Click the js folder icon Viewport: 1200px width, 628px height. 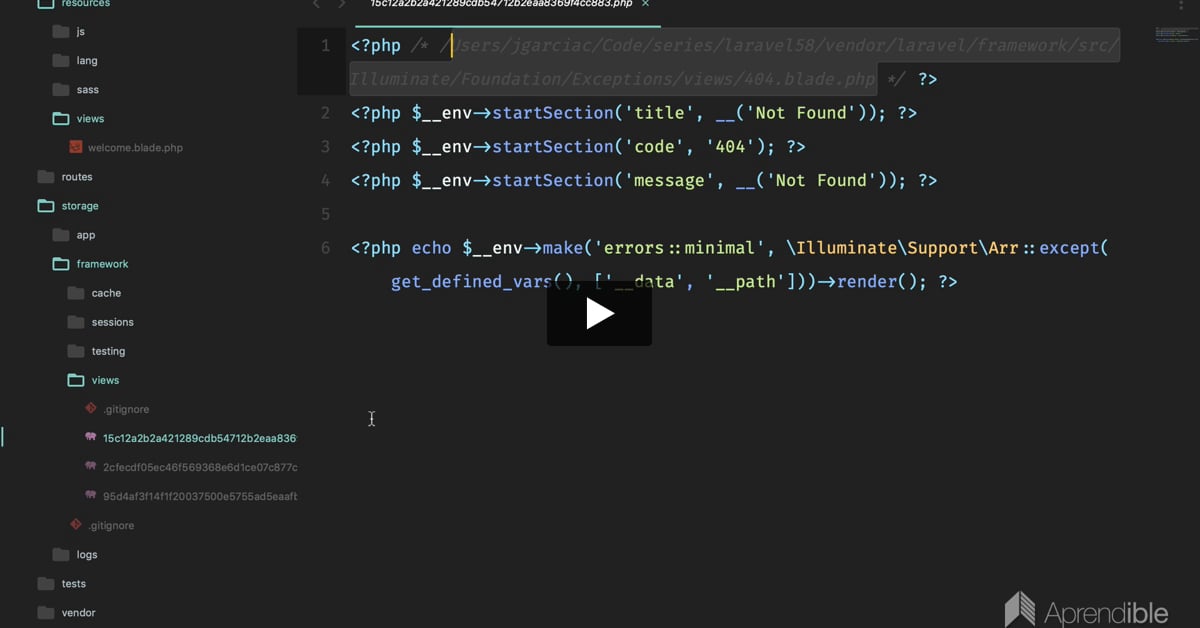tap(60, 32)
